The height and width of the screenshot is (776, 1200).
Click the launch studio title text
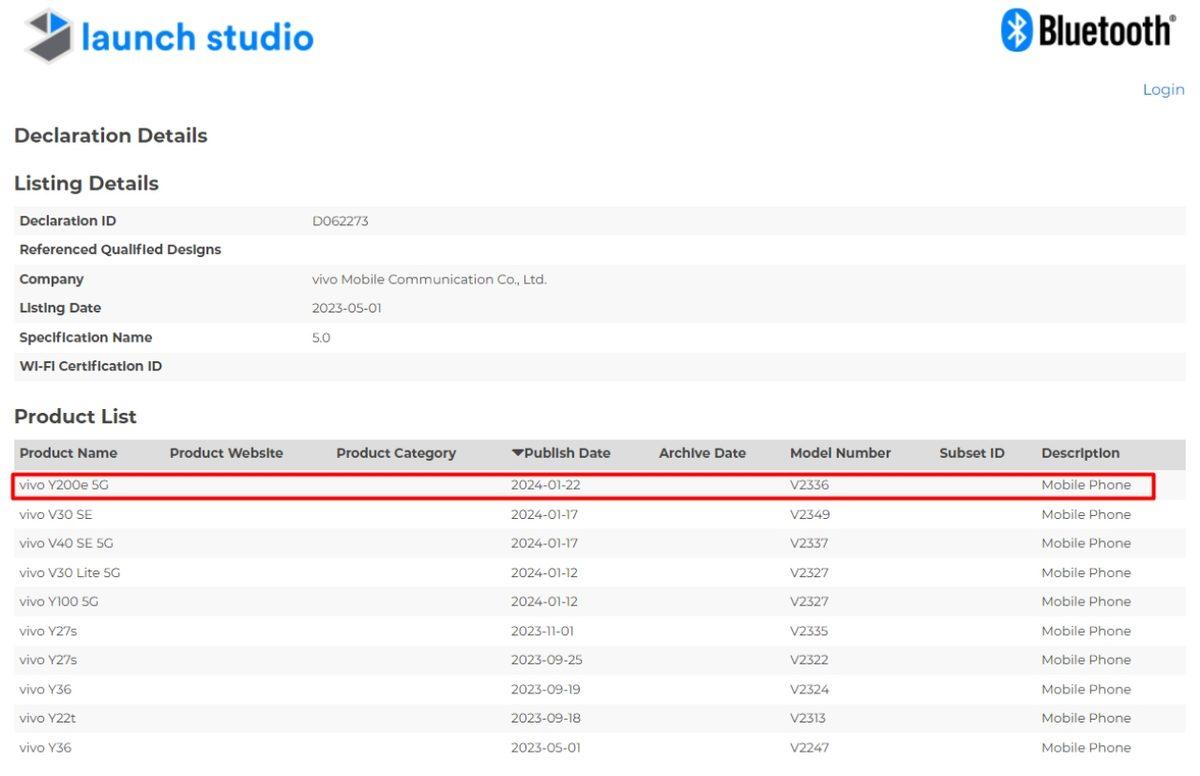pyautogui.click(x=197, y=38)
